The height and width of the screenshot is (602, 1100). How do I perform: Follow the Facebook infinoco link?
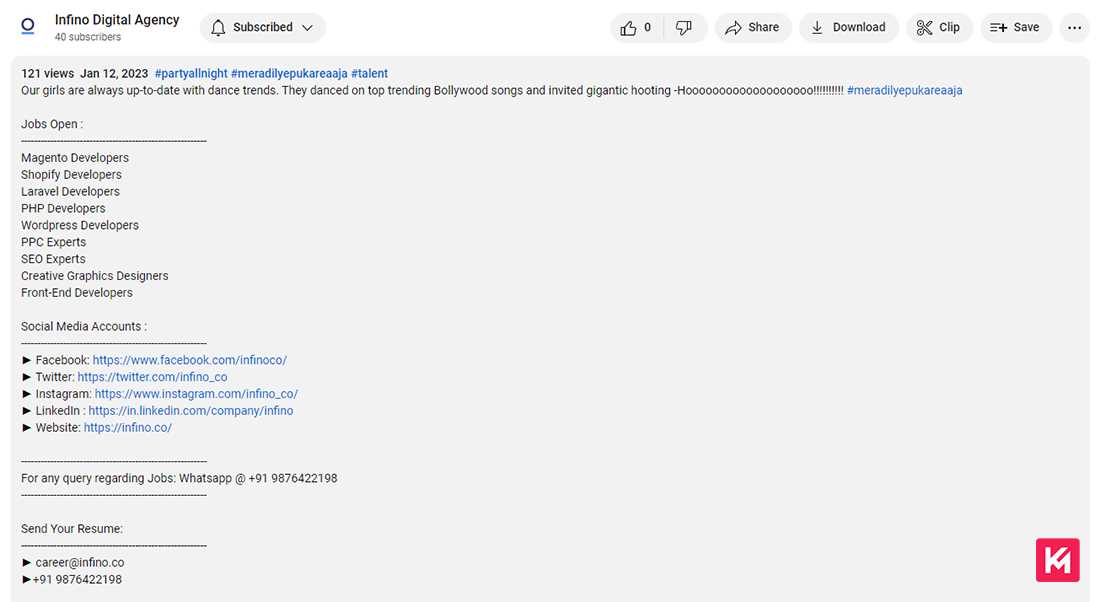click(x=190, y=360)
